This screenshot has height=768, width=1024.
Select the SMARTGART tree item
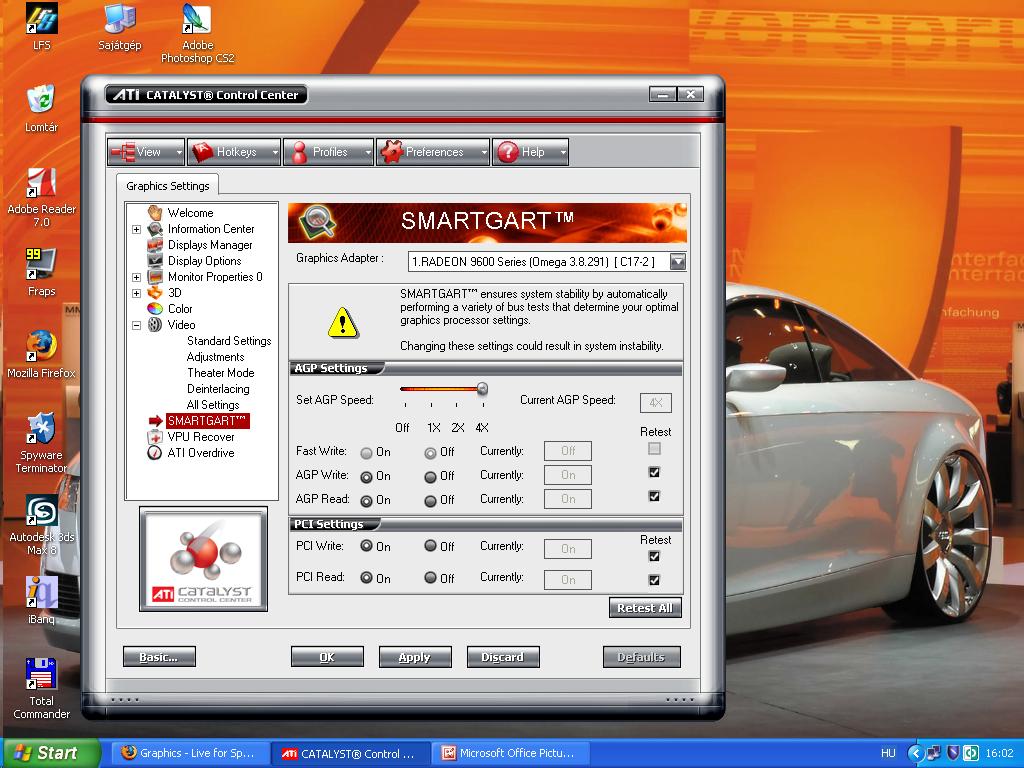coord(207,421)
